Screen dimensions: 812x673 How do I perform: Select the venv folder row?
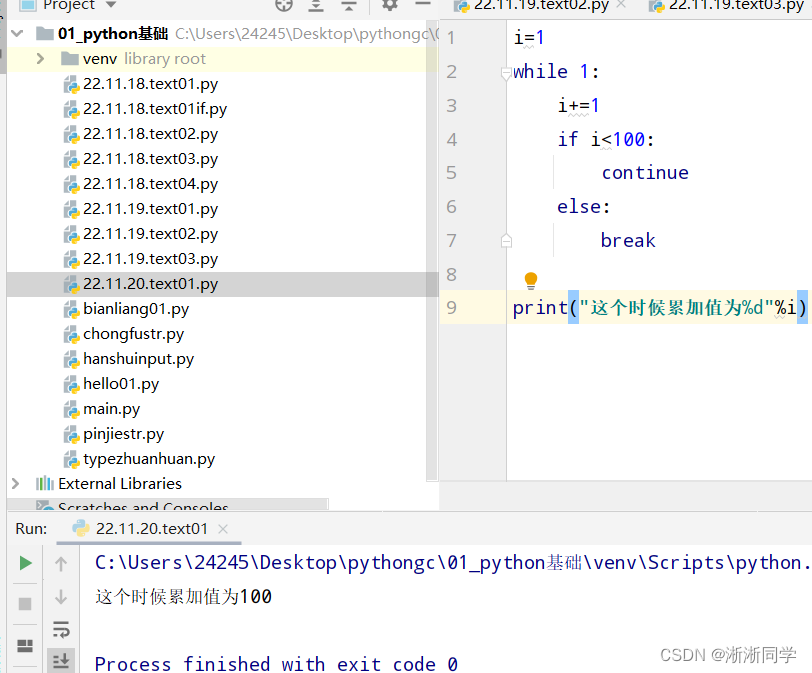[222, 59]
